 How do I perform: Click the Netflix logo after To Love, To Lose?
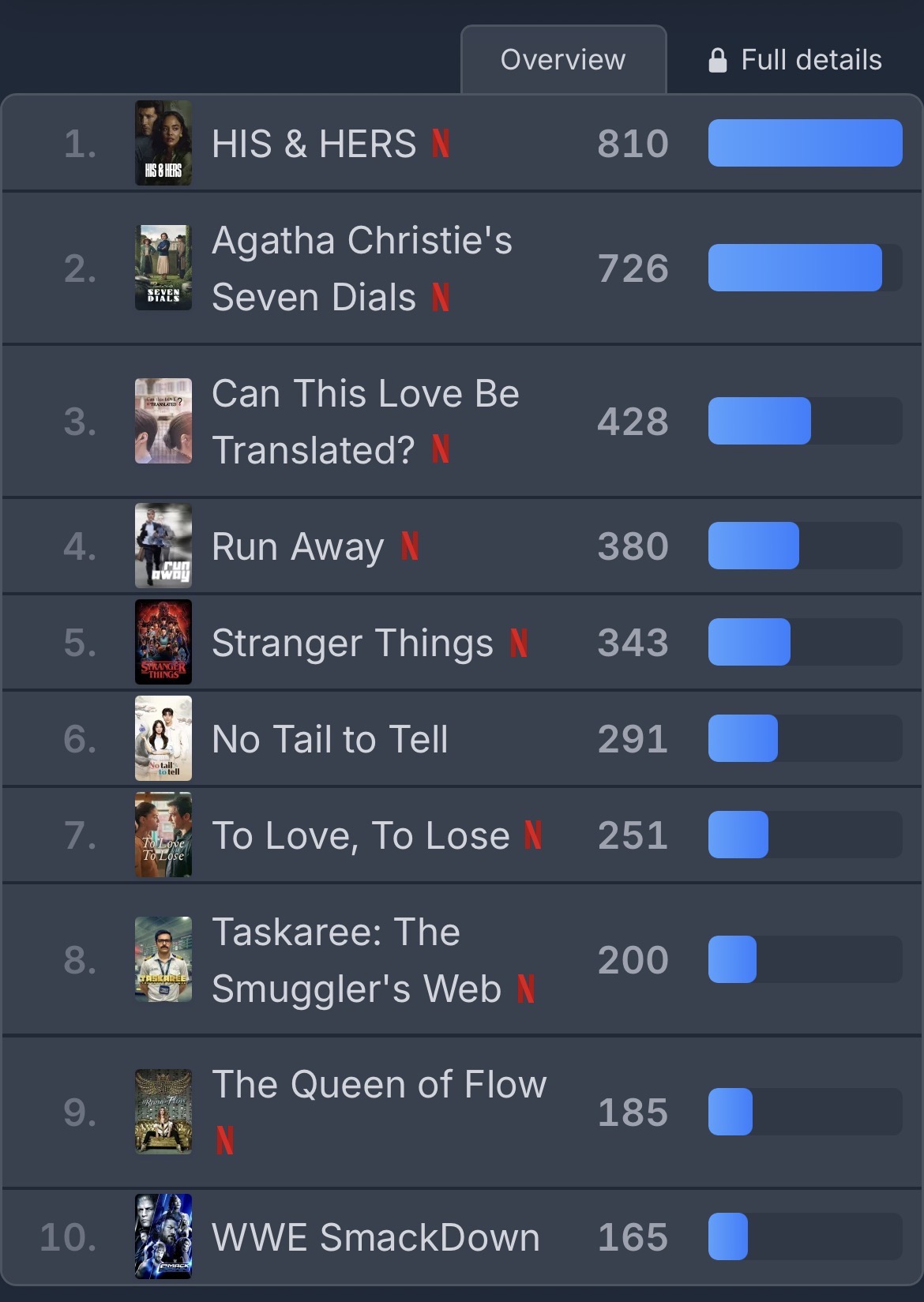[x=533, y=835]
